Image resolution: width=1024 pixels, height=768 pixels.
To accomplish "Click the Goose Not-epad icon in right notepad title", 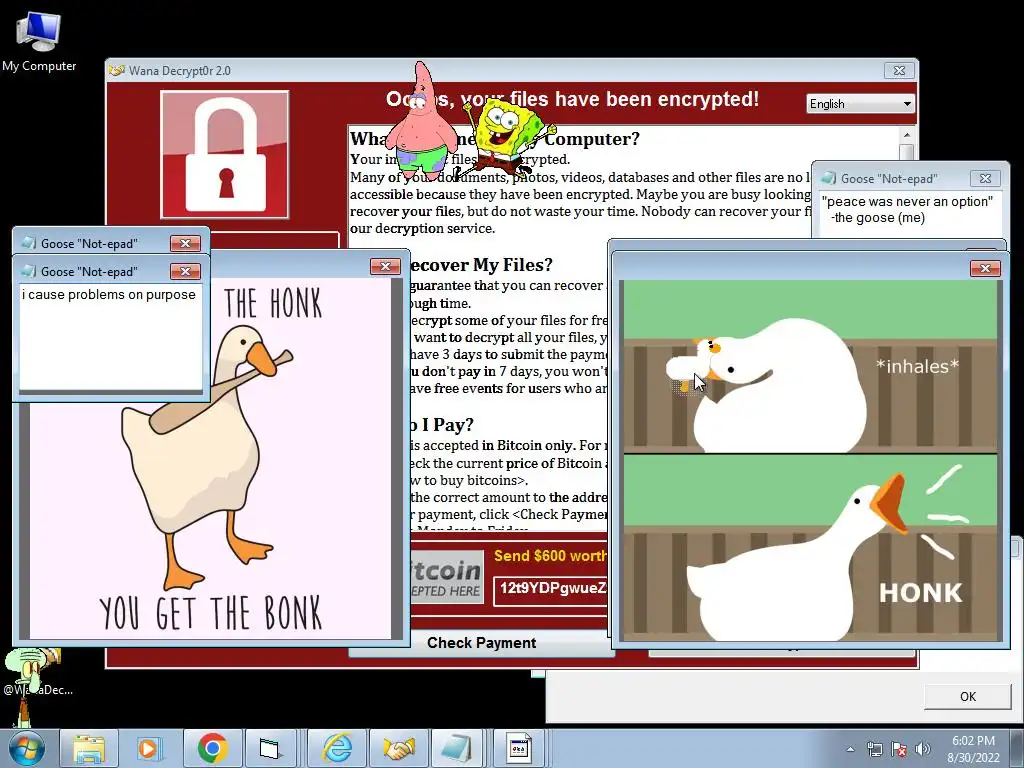I will 829,178.
